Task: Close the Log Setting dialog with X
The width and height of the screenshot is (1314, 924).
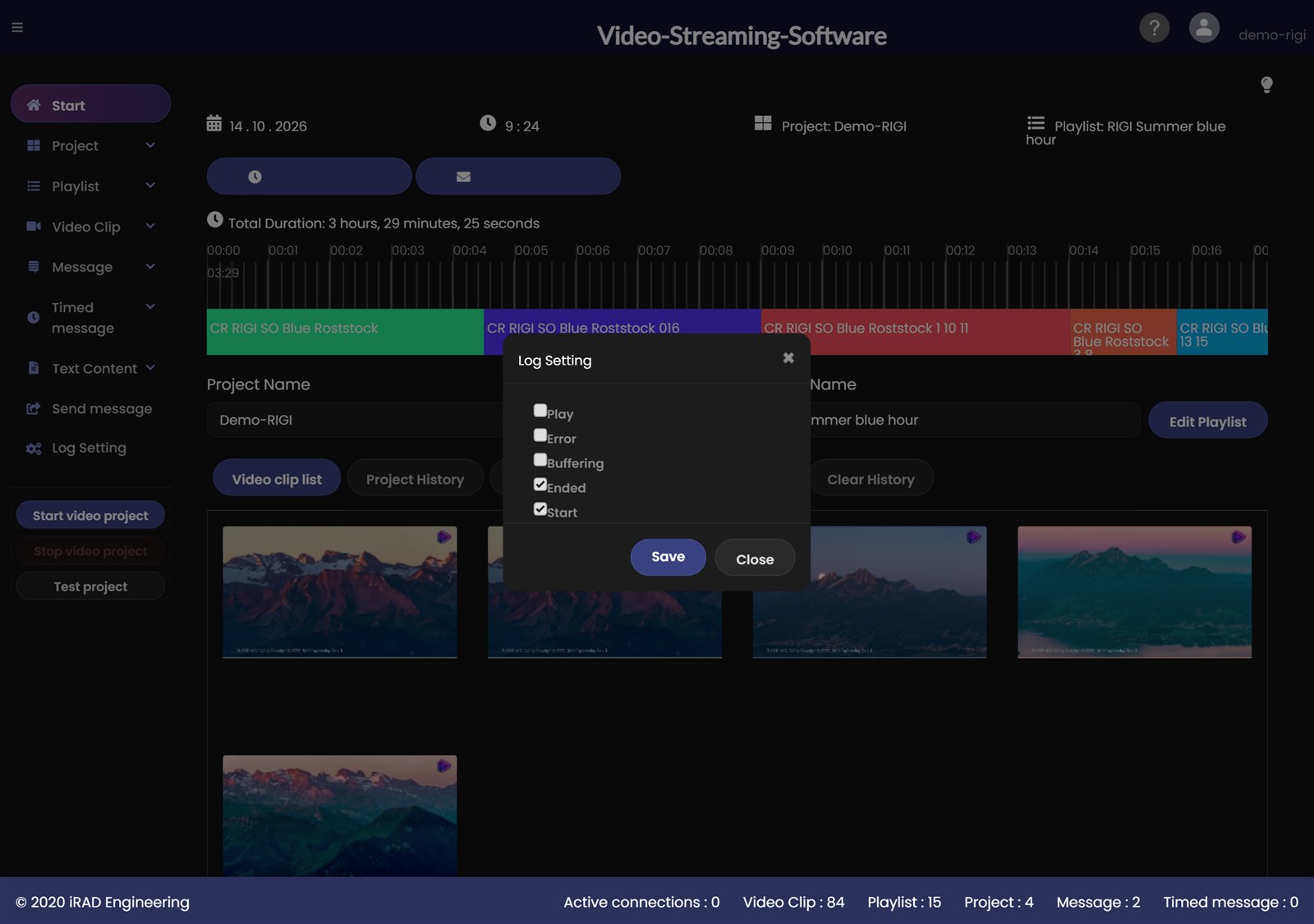Action: pyautogui.click(x=788, y=358)
